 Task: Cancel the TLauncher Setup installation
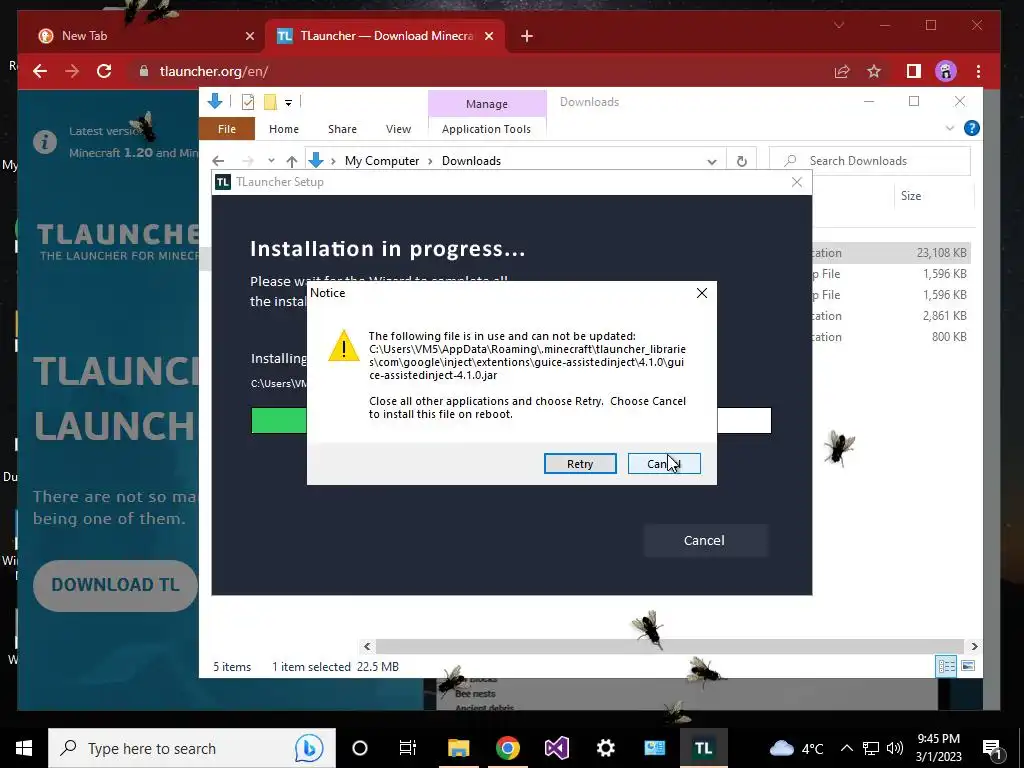(705, 540)
